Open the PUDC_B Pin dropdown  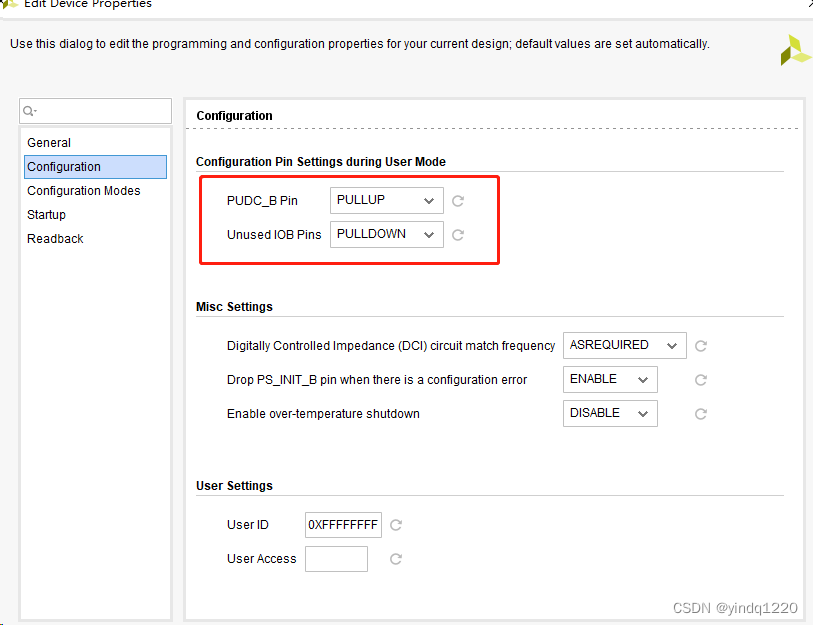point(387,200)
